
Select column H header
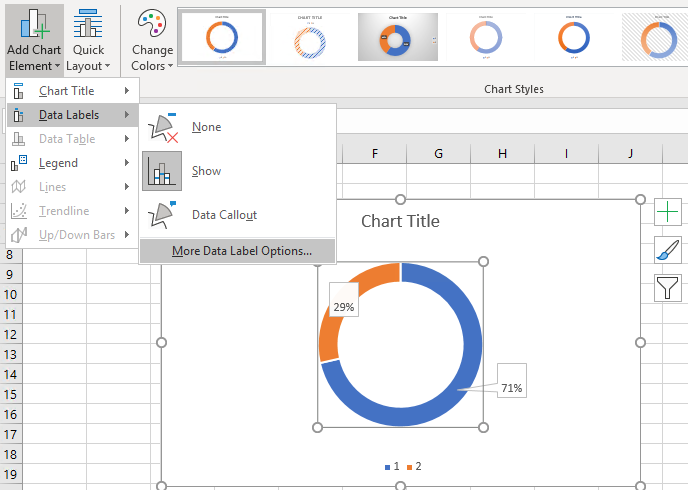pyautogui.click(x=502, y=154)
